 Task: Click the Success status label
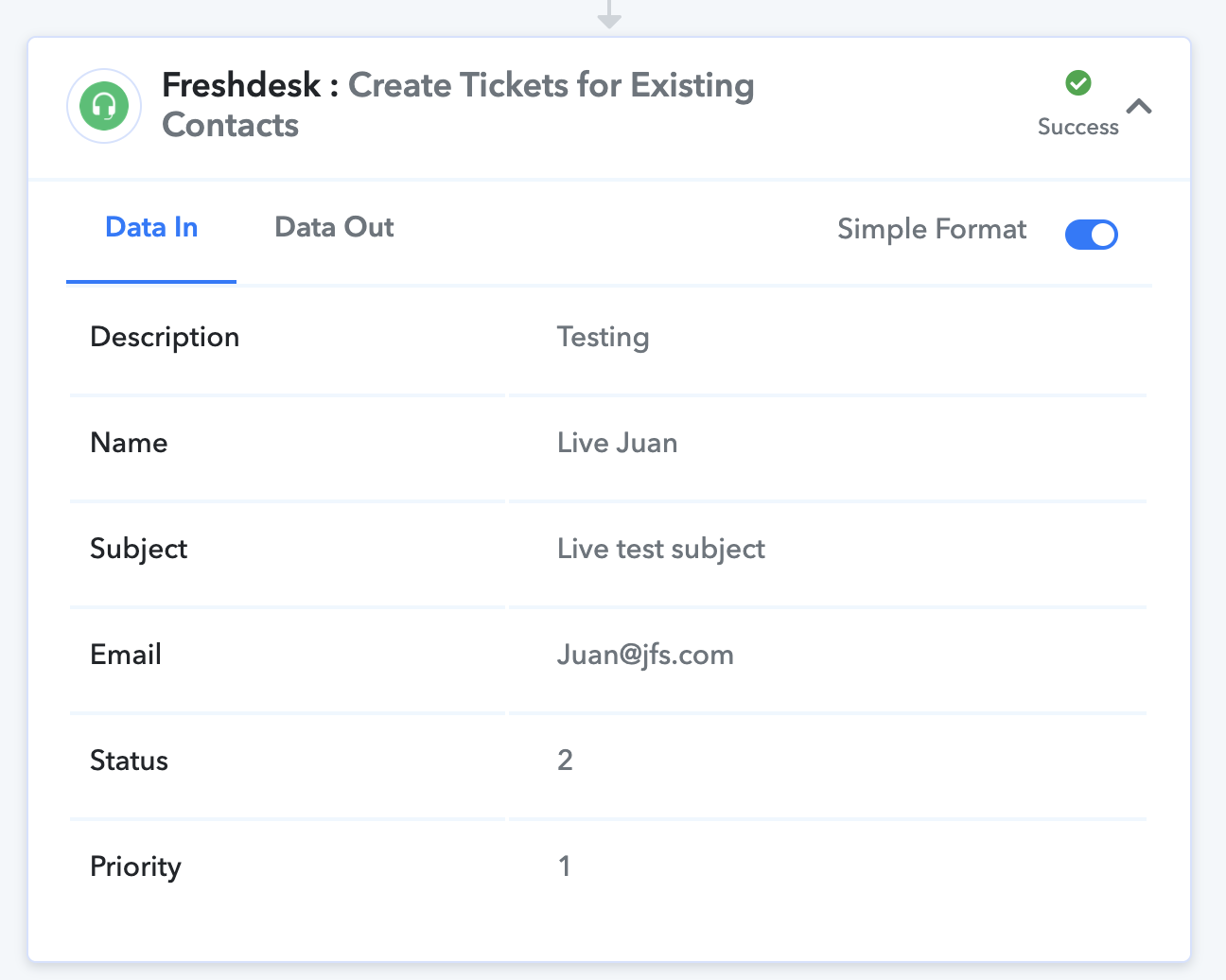1078,127
